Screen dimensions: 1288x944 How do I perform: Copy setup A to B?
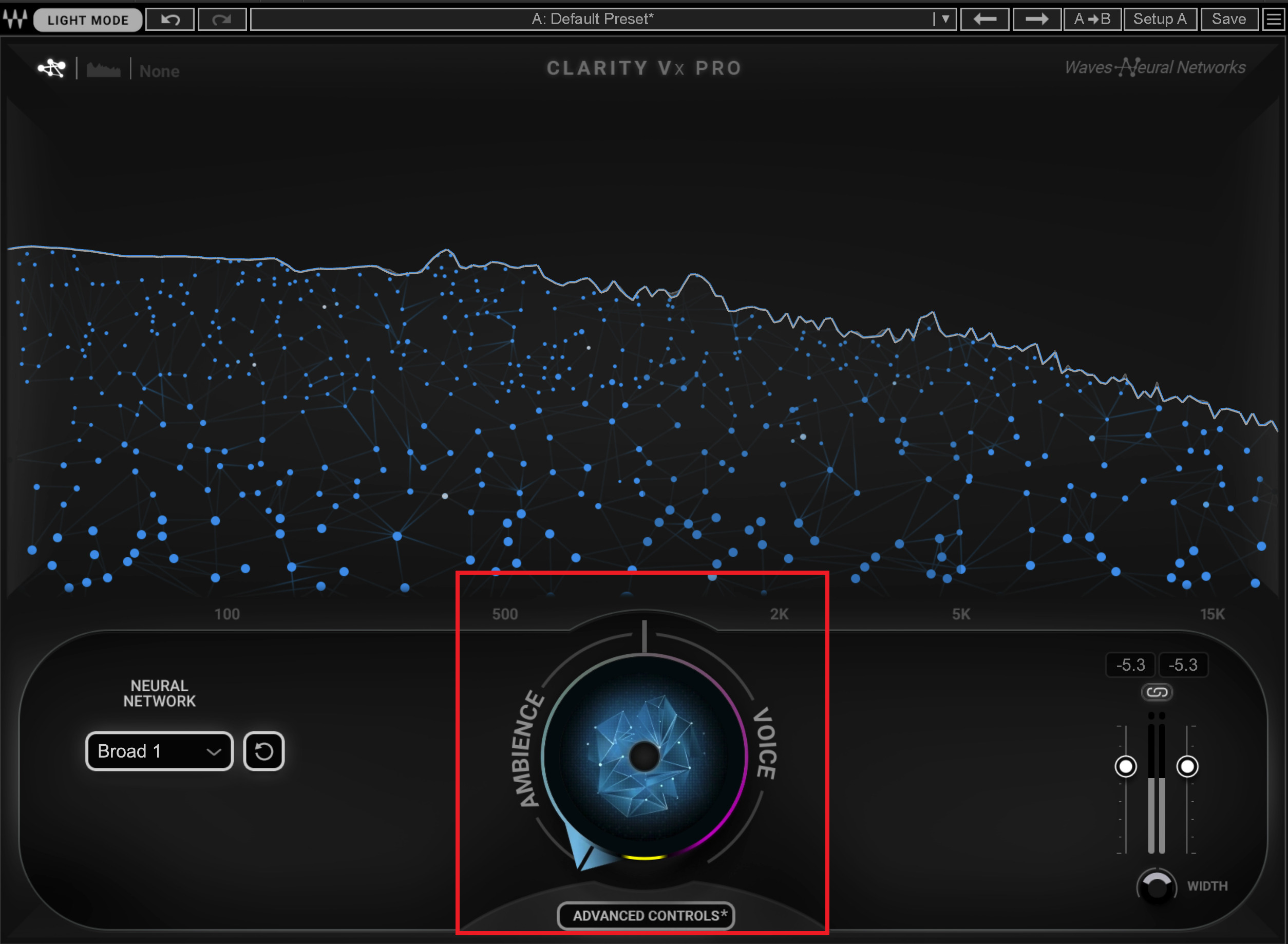(x=1092, y=20)
